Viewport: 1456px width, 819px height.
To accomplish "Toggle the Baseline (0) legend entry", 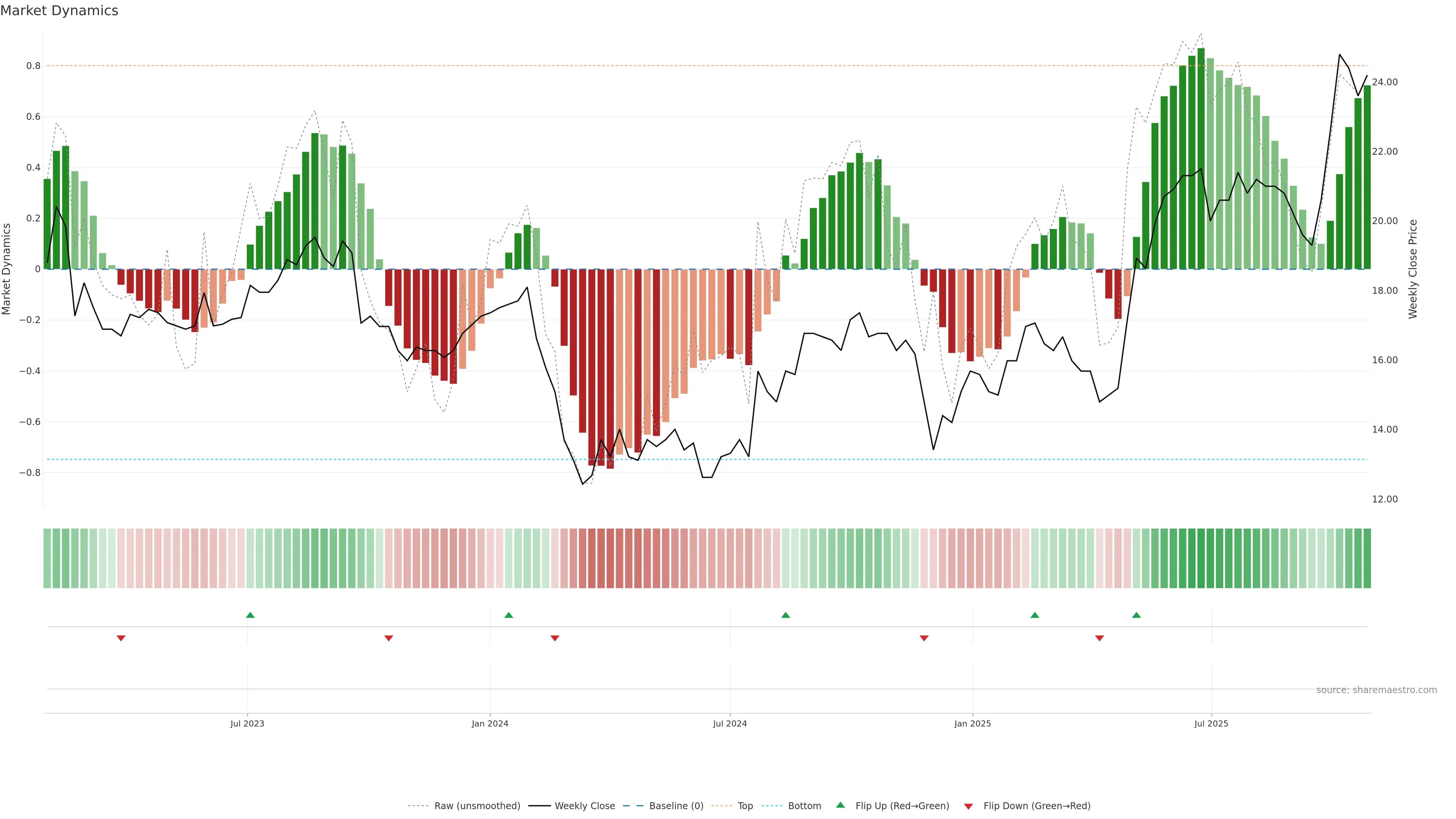I will [x=676, y=806].
